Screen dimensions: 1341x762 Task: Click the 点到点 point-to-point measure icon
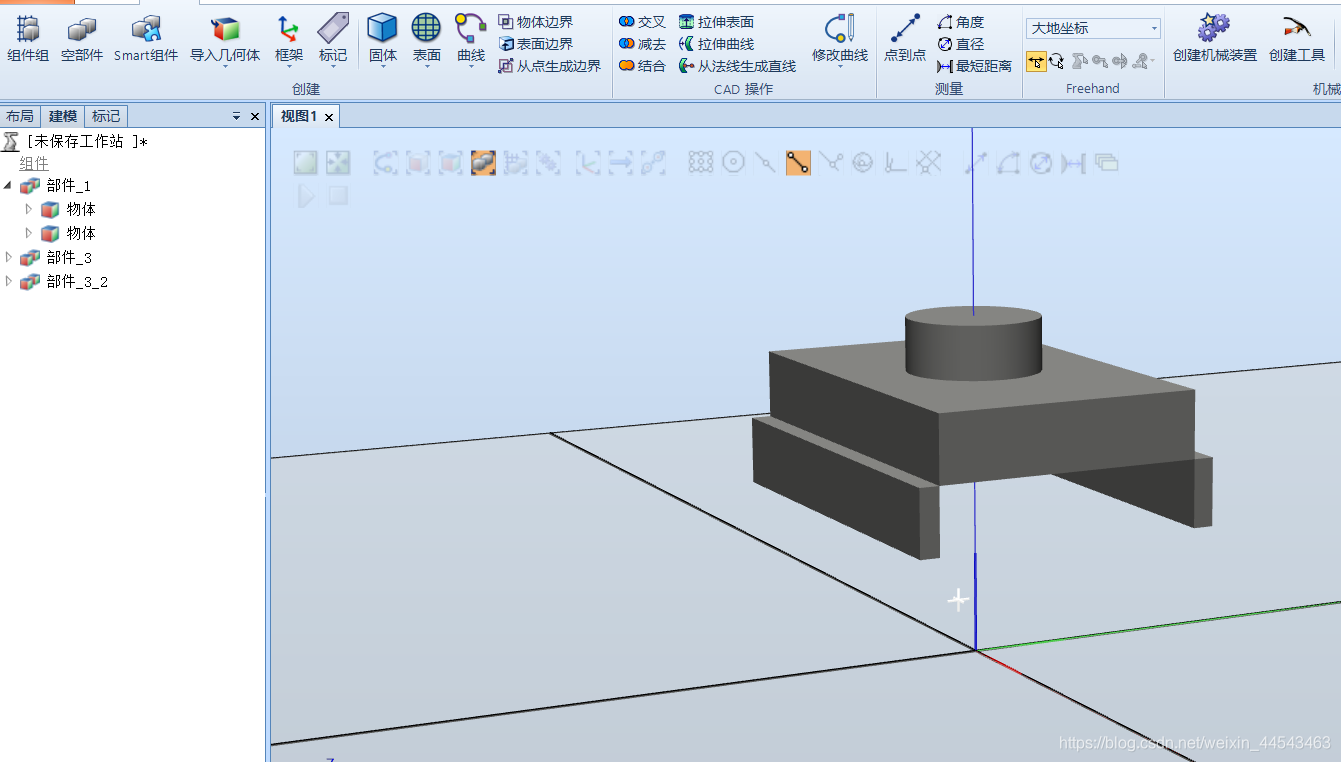coord(905,28)
